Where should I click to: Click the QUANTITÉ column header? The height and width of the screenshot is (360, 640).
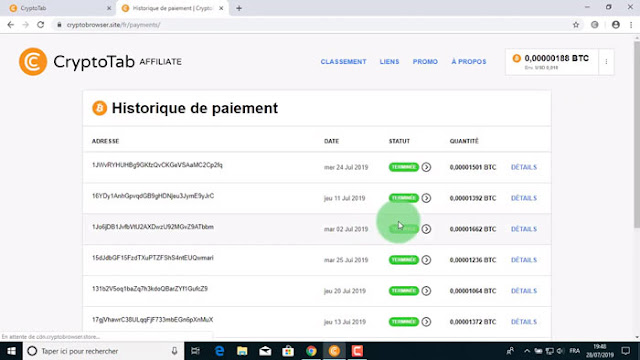point(464,141)
